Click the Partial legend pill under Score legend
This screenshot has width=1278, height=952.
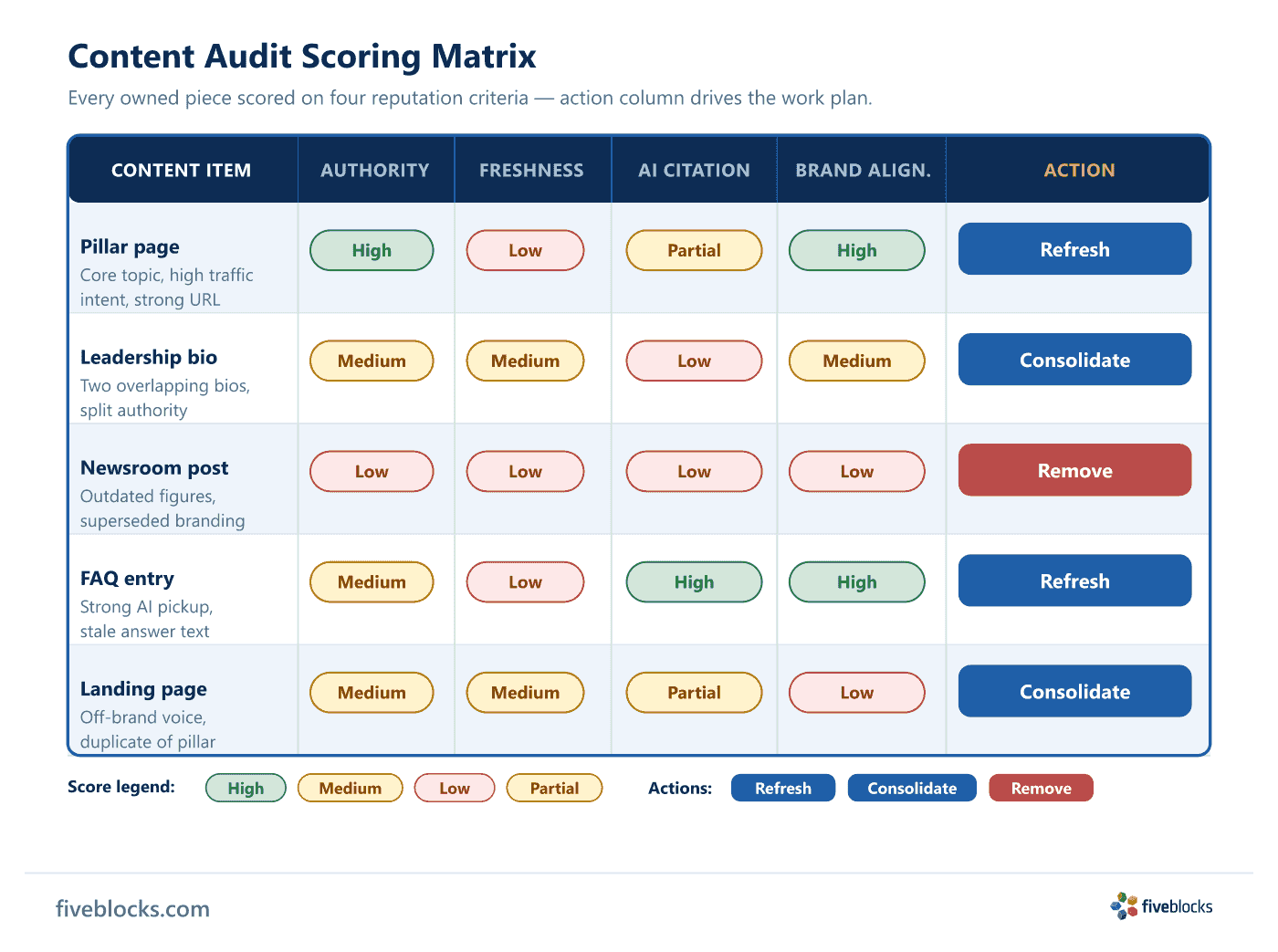click(x=554, y=788)
